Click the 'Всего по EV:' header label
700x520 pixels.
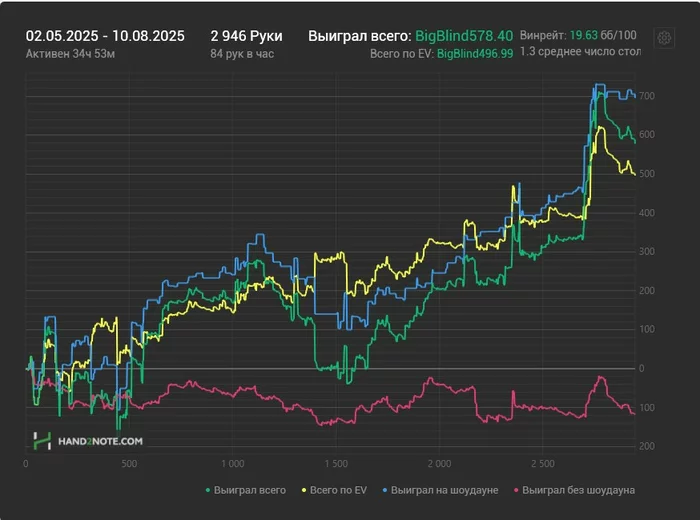[402, 54]
